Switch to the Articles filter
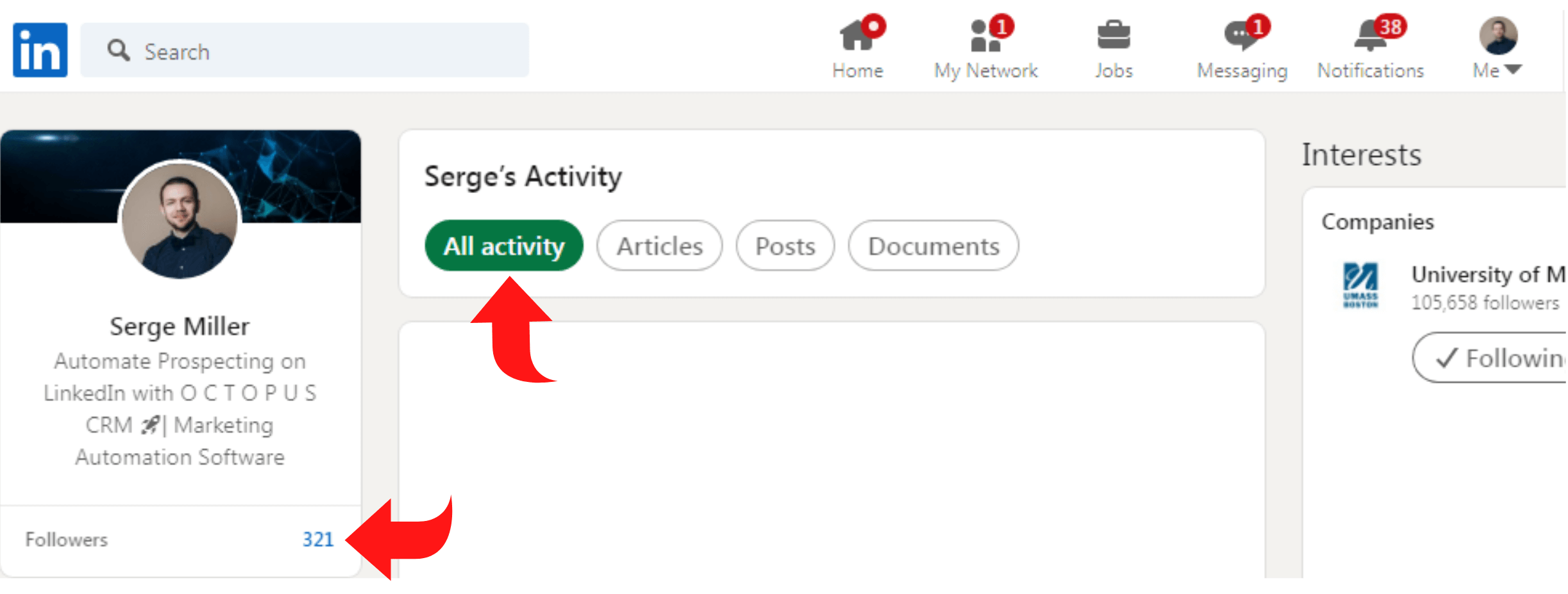The height and width of the screenshot is (594, 1568). pos(659,246)
